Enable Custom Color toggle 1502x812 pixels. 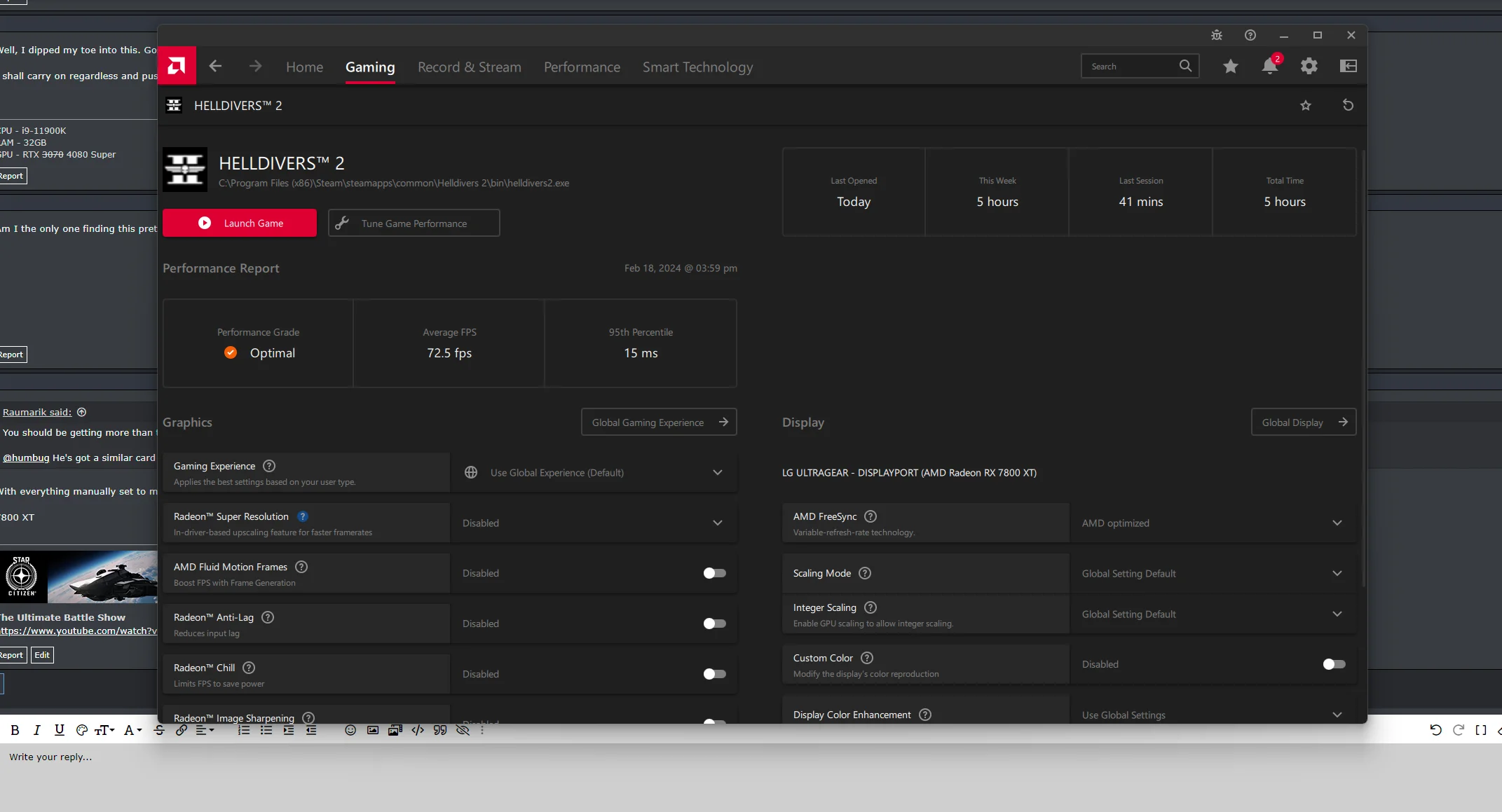(x=1334, y=664)
